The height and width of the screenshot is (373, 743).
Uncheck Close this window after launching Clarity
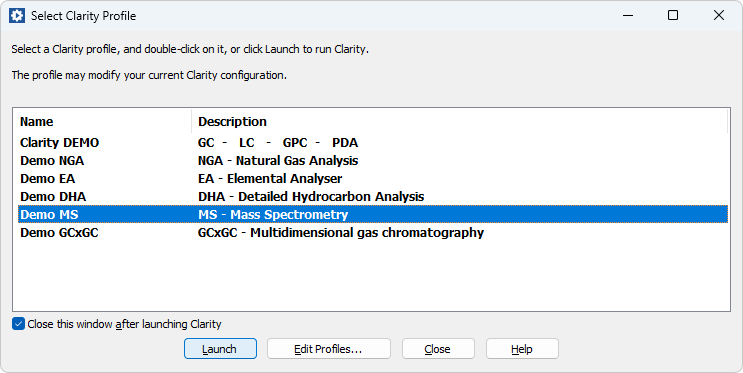click(18, 324)
